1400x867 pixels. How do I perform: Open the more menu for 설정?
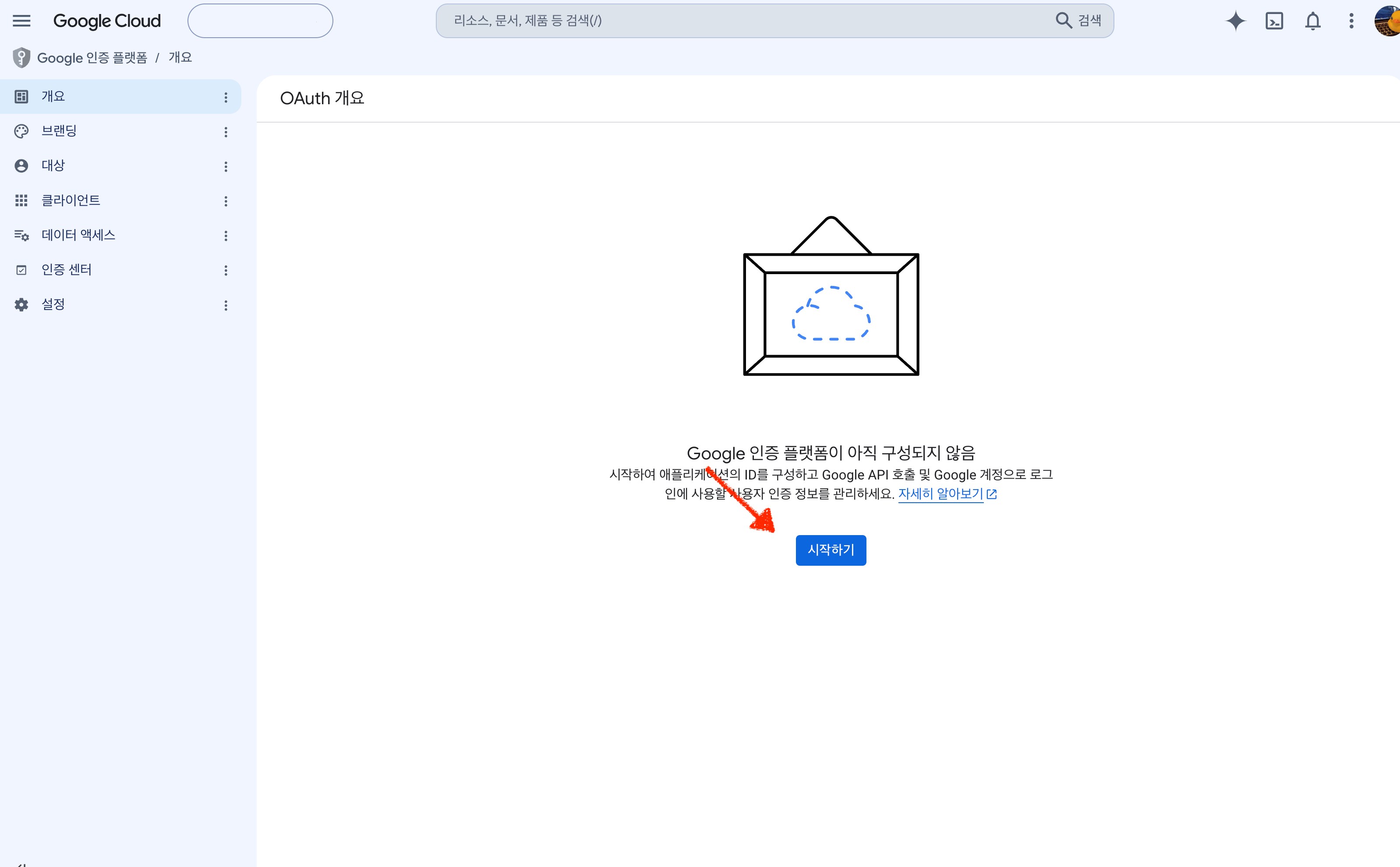tap(226, 305)
